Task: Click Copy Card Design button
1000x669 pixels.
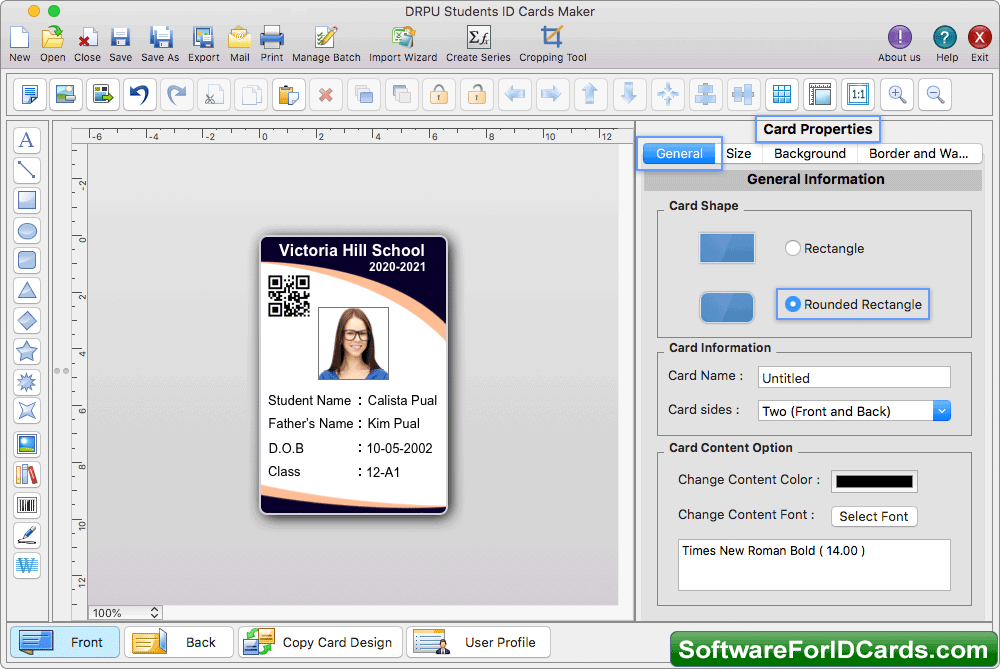Action: (320, 642)
